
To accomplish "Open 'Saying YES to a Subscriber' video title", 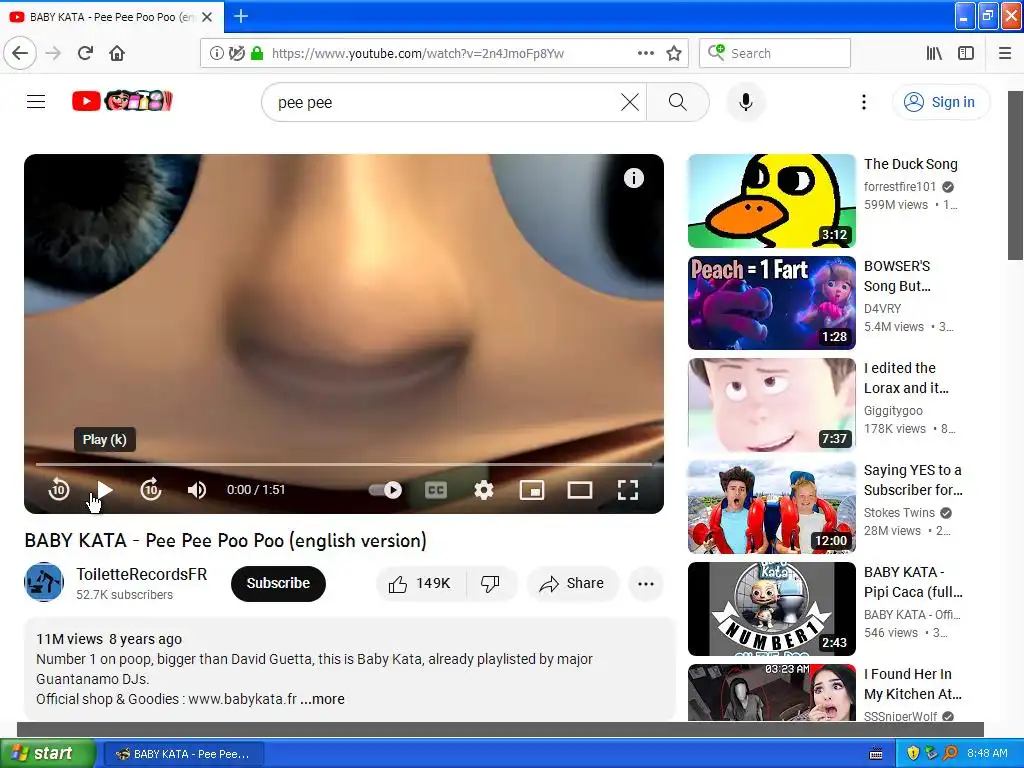I will point(913,479).
